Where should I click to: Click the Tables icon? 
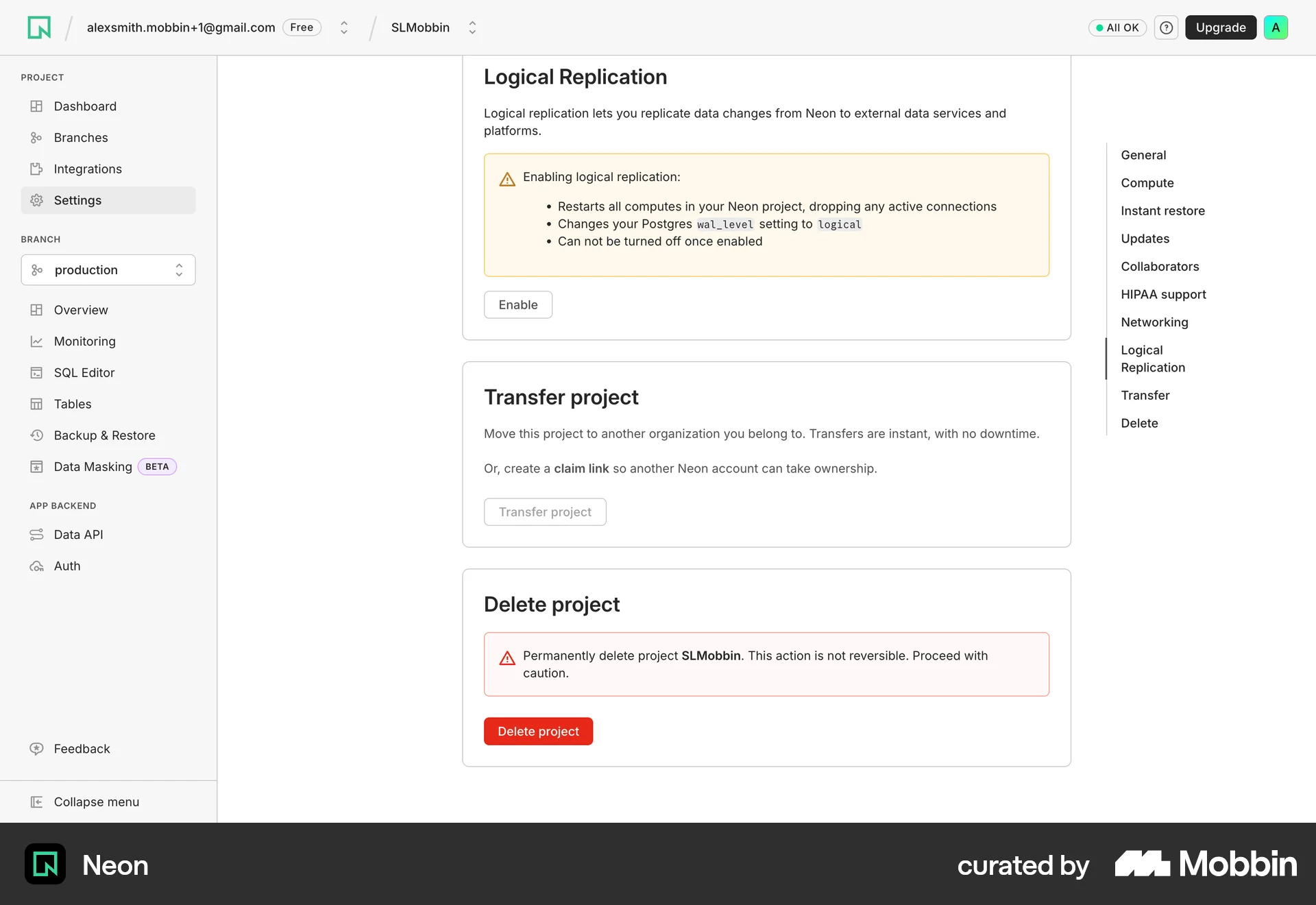(36, 404)
